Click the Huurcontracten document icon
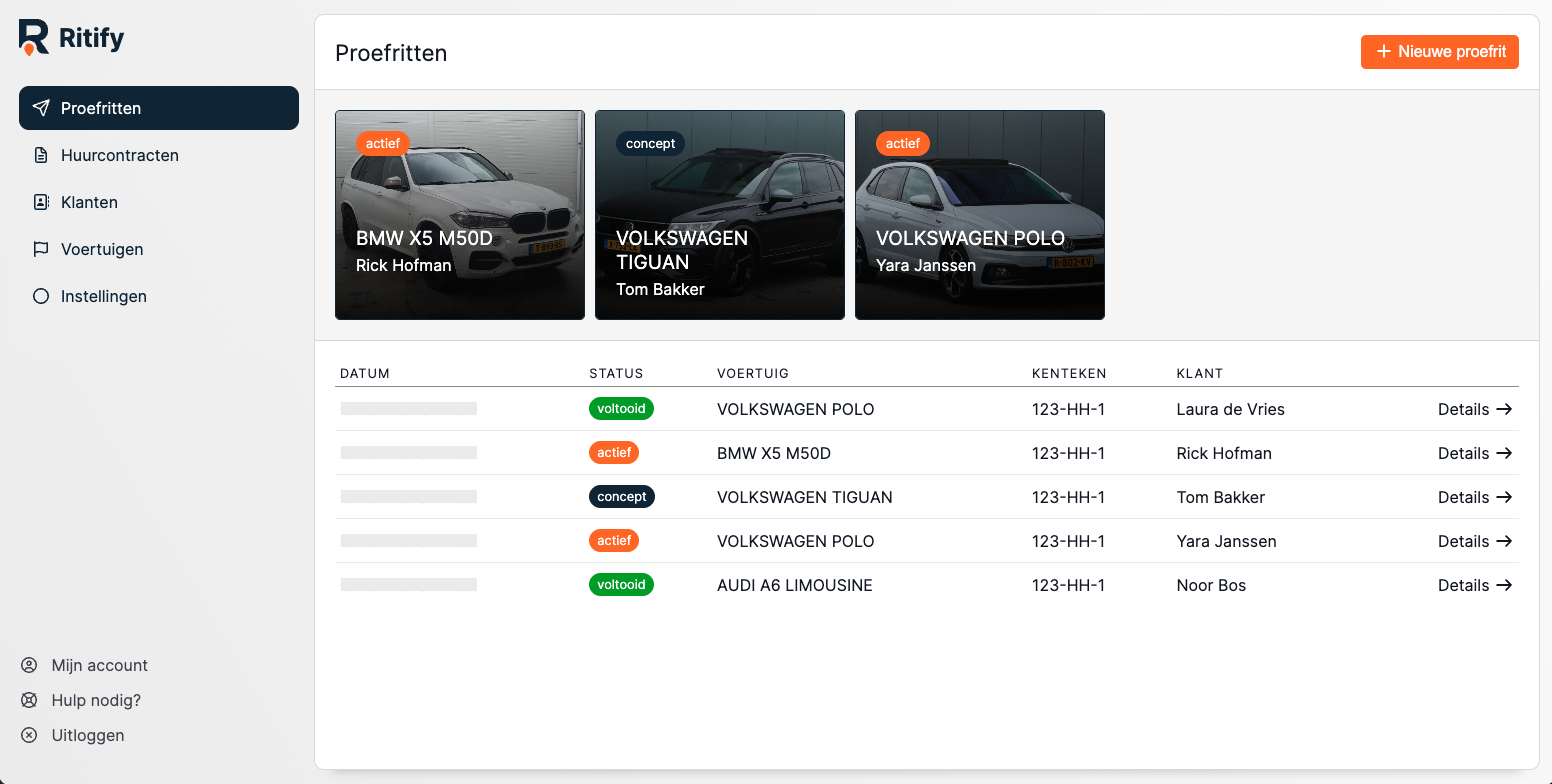Viewport: 1552px width, 784px height. tap(41, 155)
